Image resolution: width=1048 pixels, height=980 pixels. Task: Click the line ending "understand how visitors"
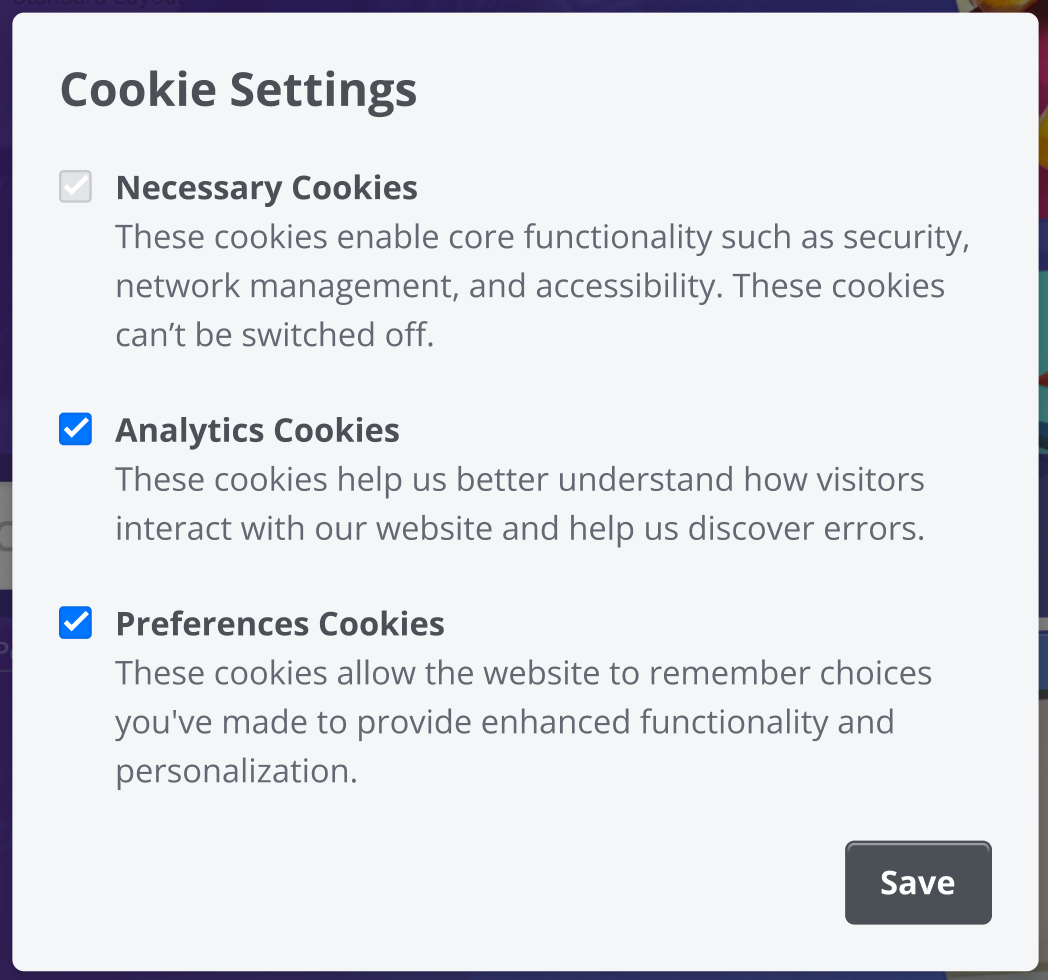[520, 479]
